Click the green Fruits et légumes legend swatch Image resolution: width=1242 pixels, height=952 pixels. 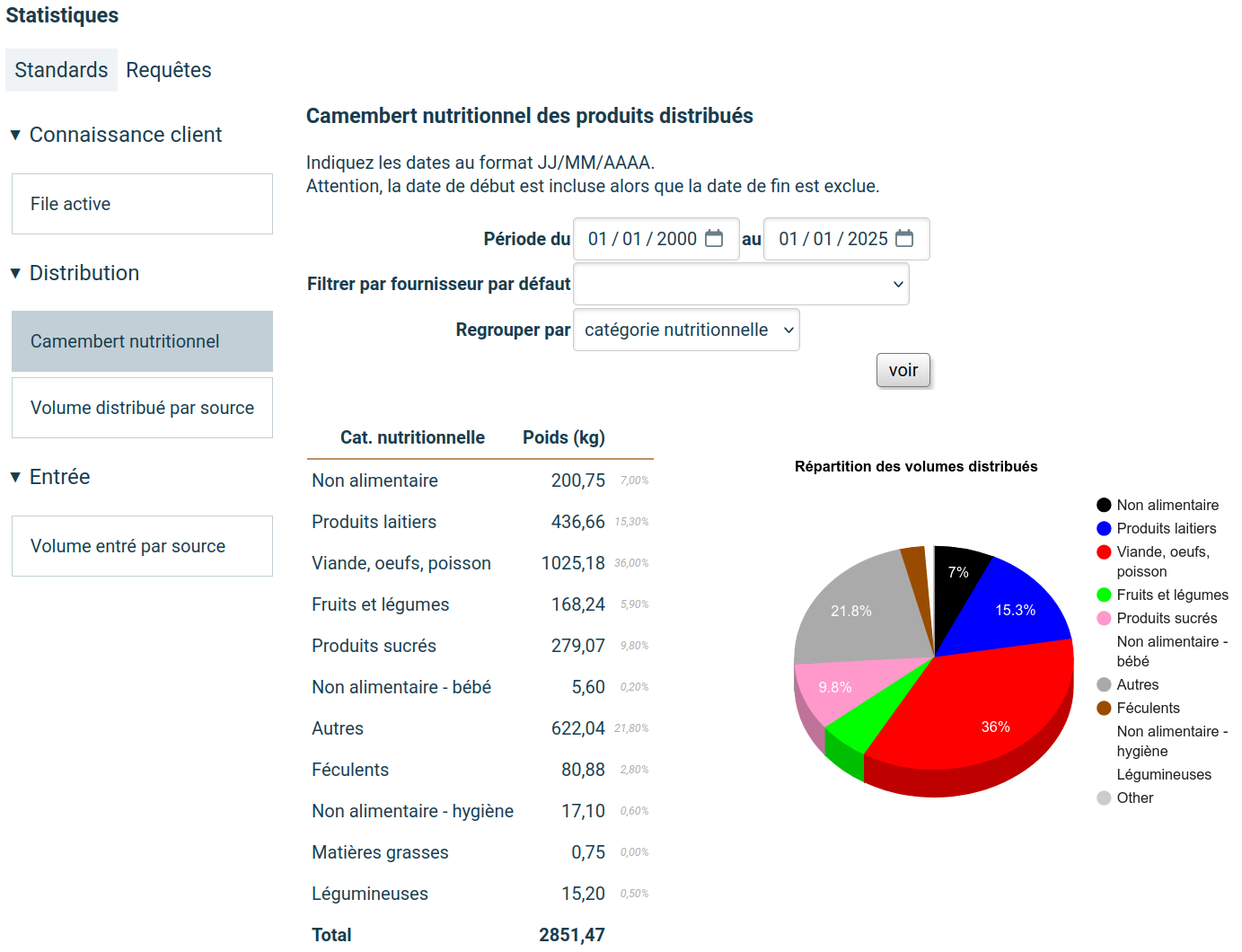pos(1104,595)
